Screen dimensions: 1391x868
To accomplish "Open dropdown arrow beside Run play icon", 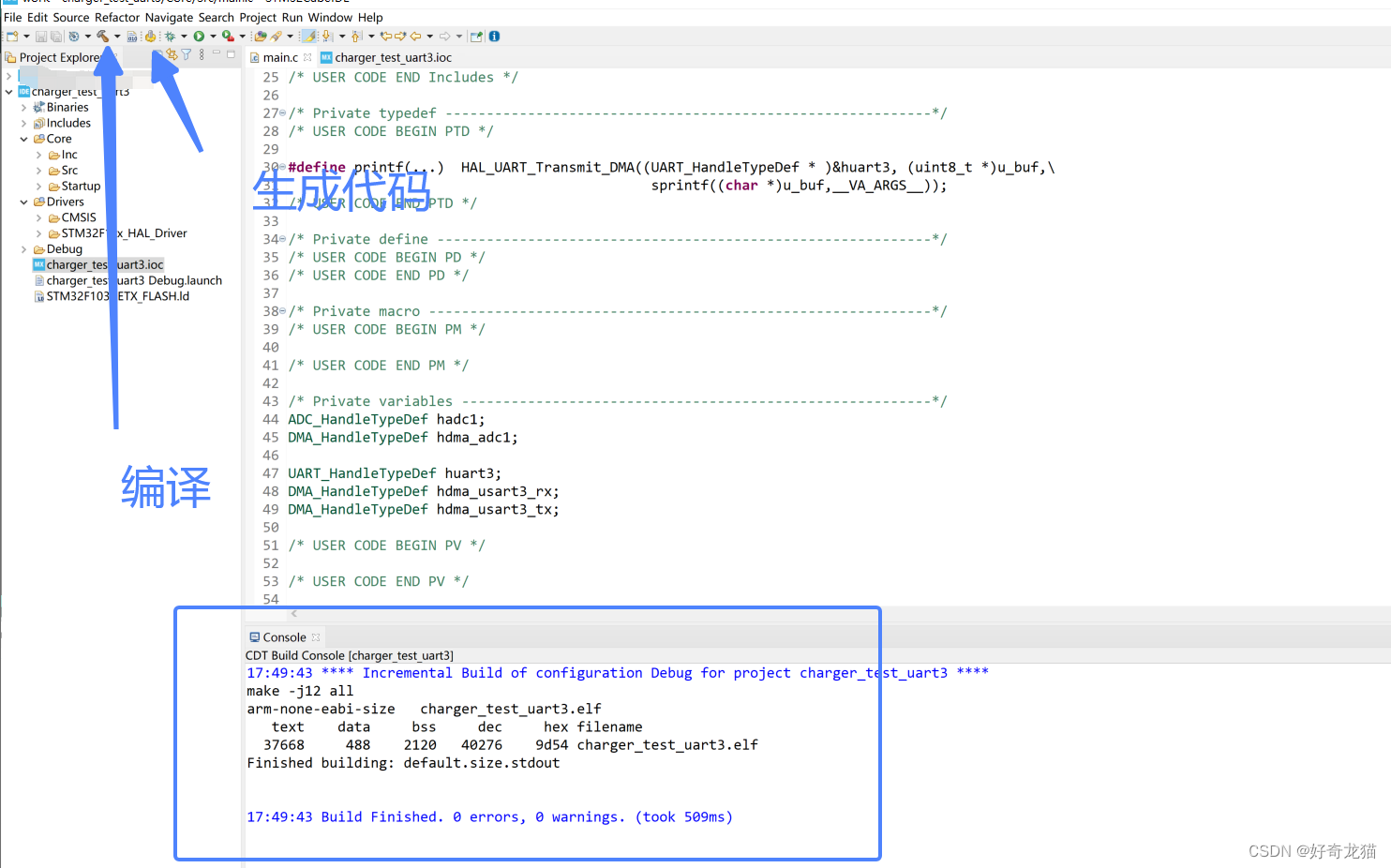I will click(213, 37).
